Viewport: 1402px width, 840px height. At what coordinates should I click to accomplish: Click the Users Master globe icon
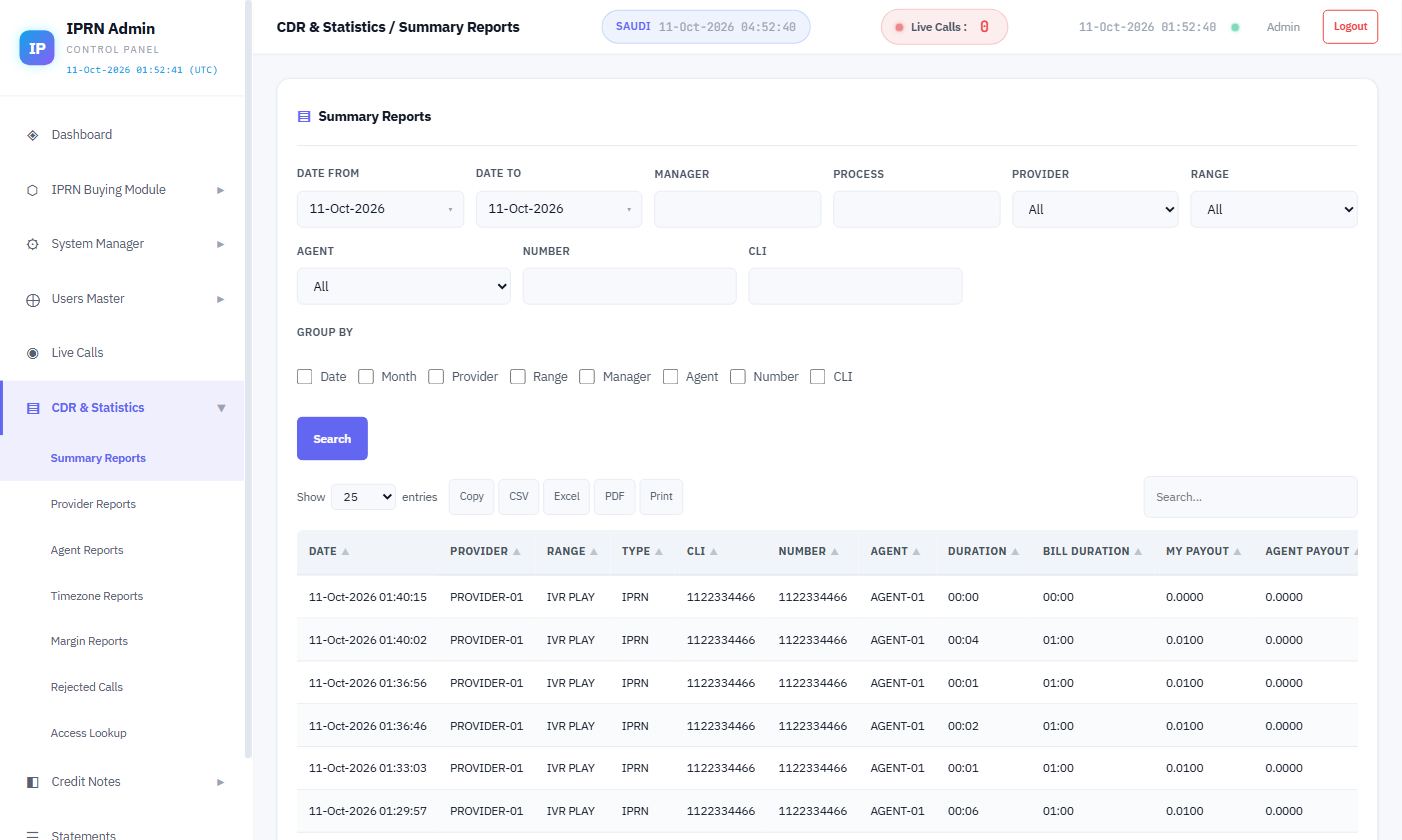pos(32,299)
